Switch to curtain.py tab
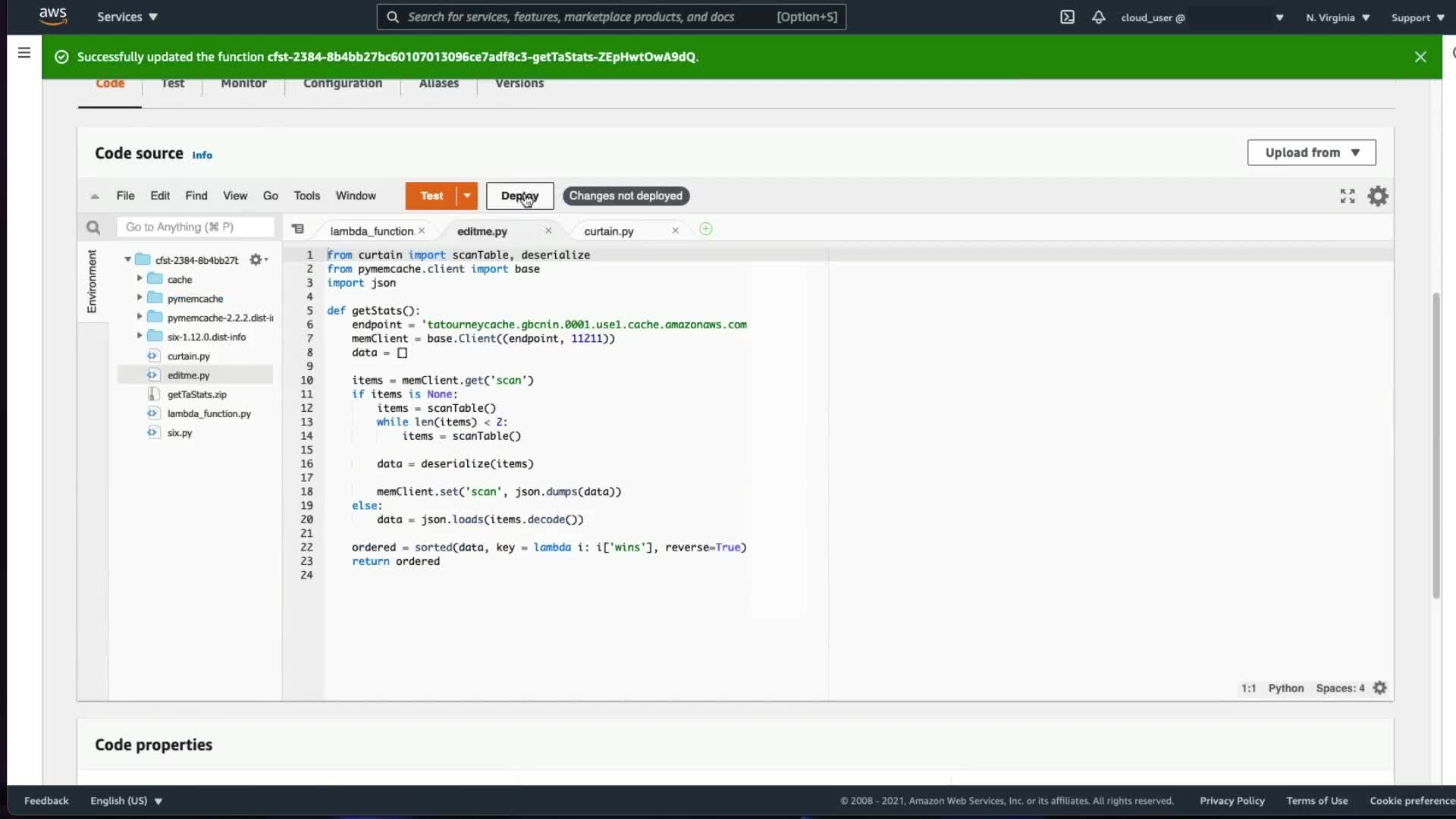This screenshot has height=819, width=1456. click(x=608, y=231)
